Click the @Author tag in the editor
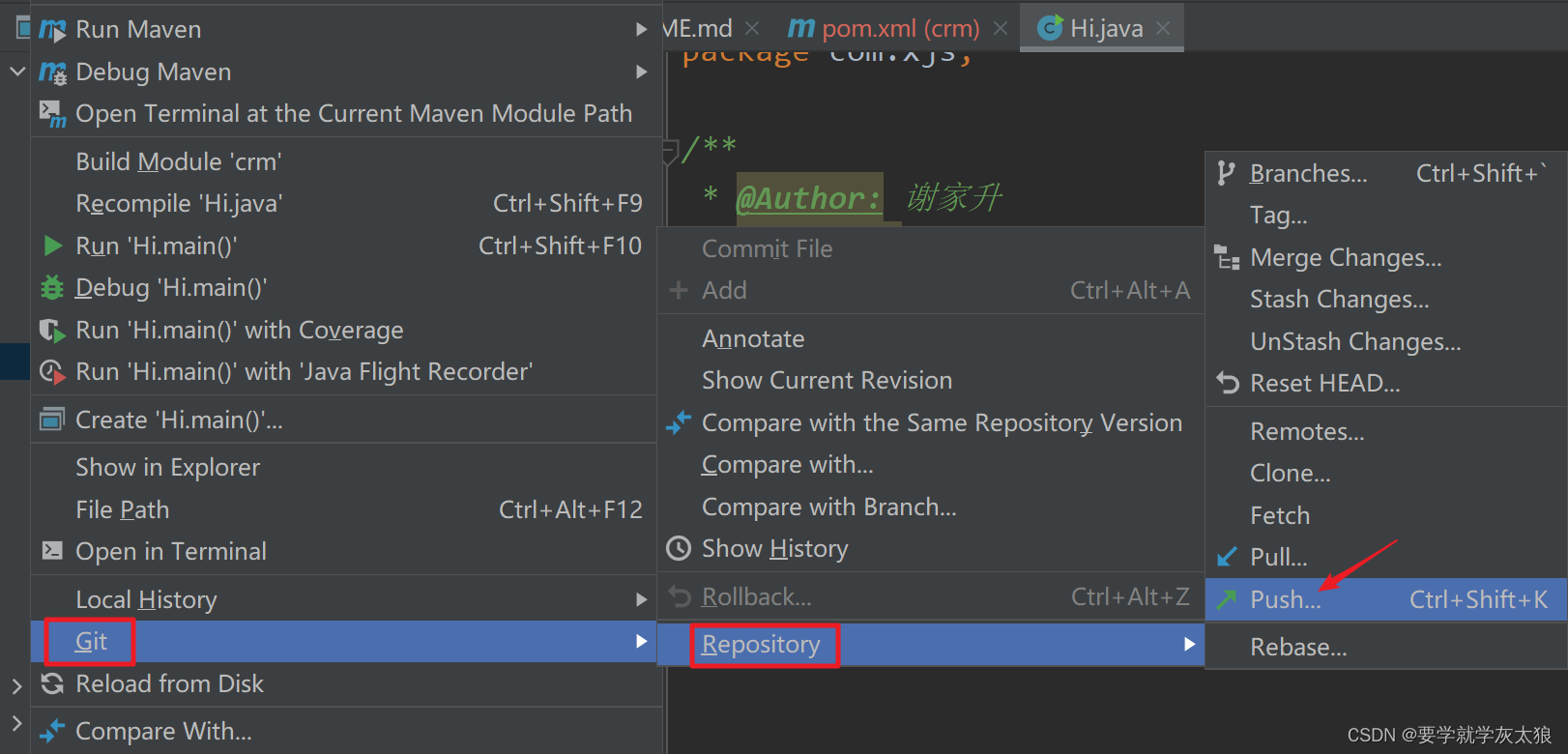 (809, 198)
